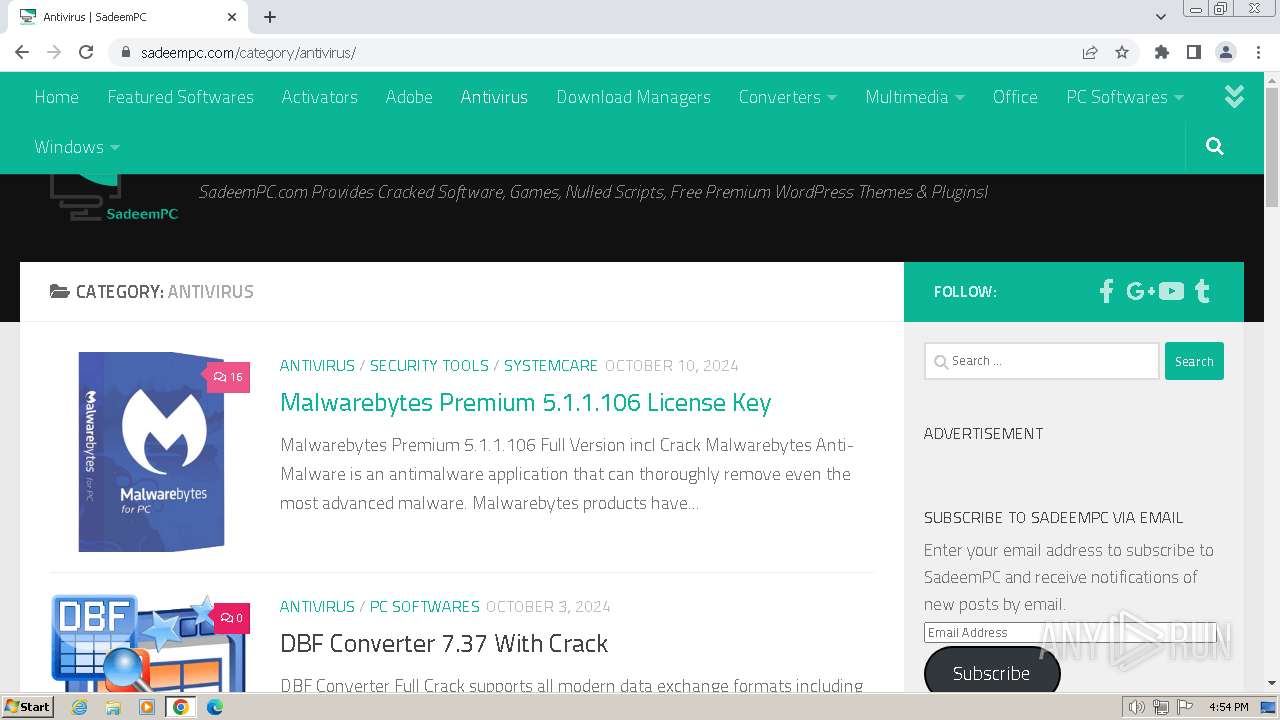Toggle the browser side panel

click(x=1194, y=52)
